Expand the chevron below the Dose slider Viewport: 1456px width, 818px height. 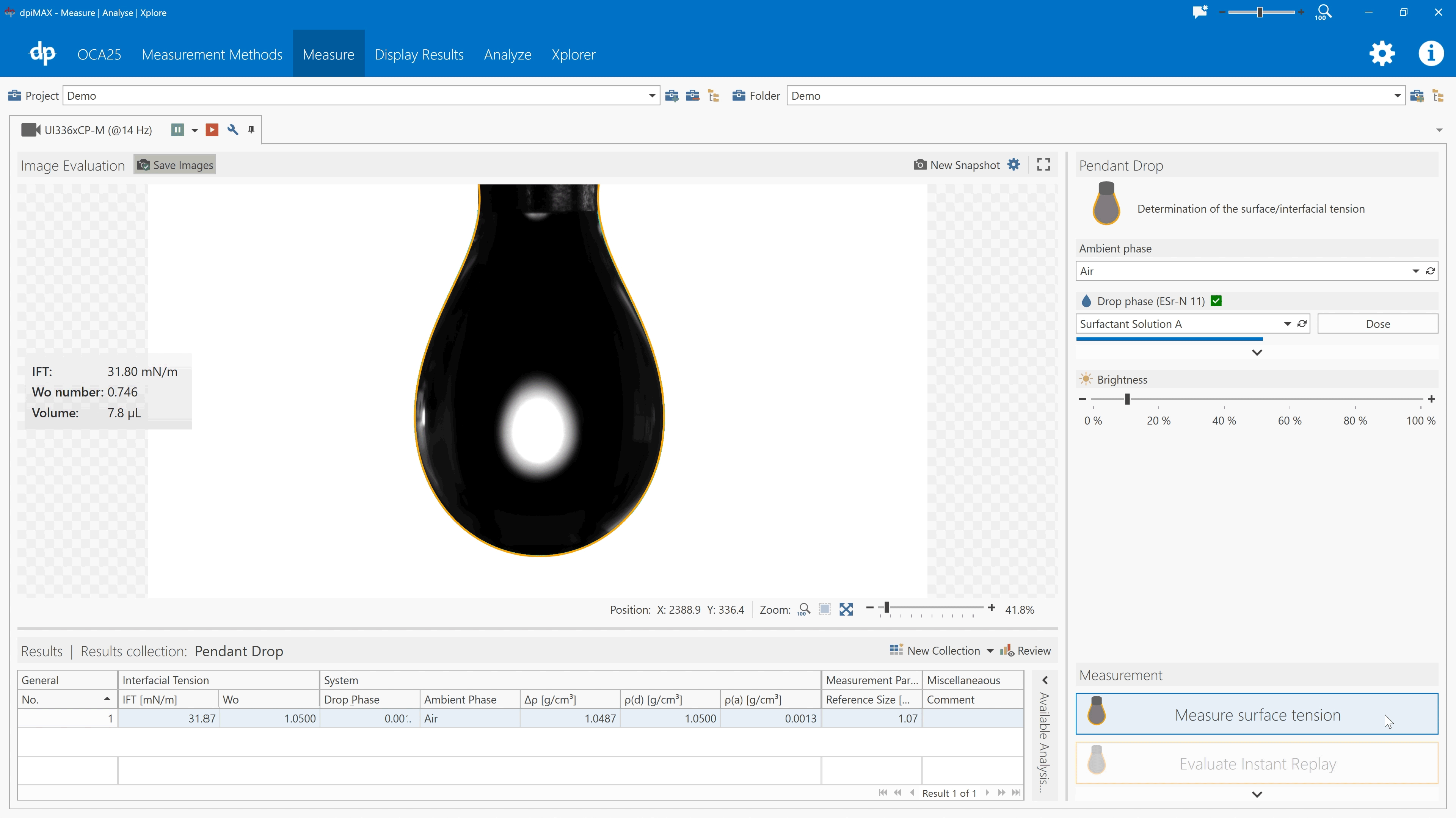[1257, 352]
